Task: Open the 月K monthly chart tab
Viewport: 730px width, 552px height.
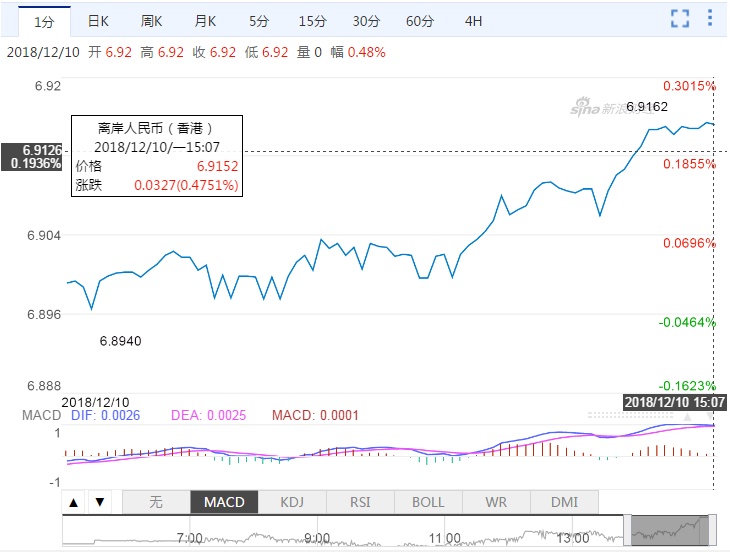Action: click(206, 20)
